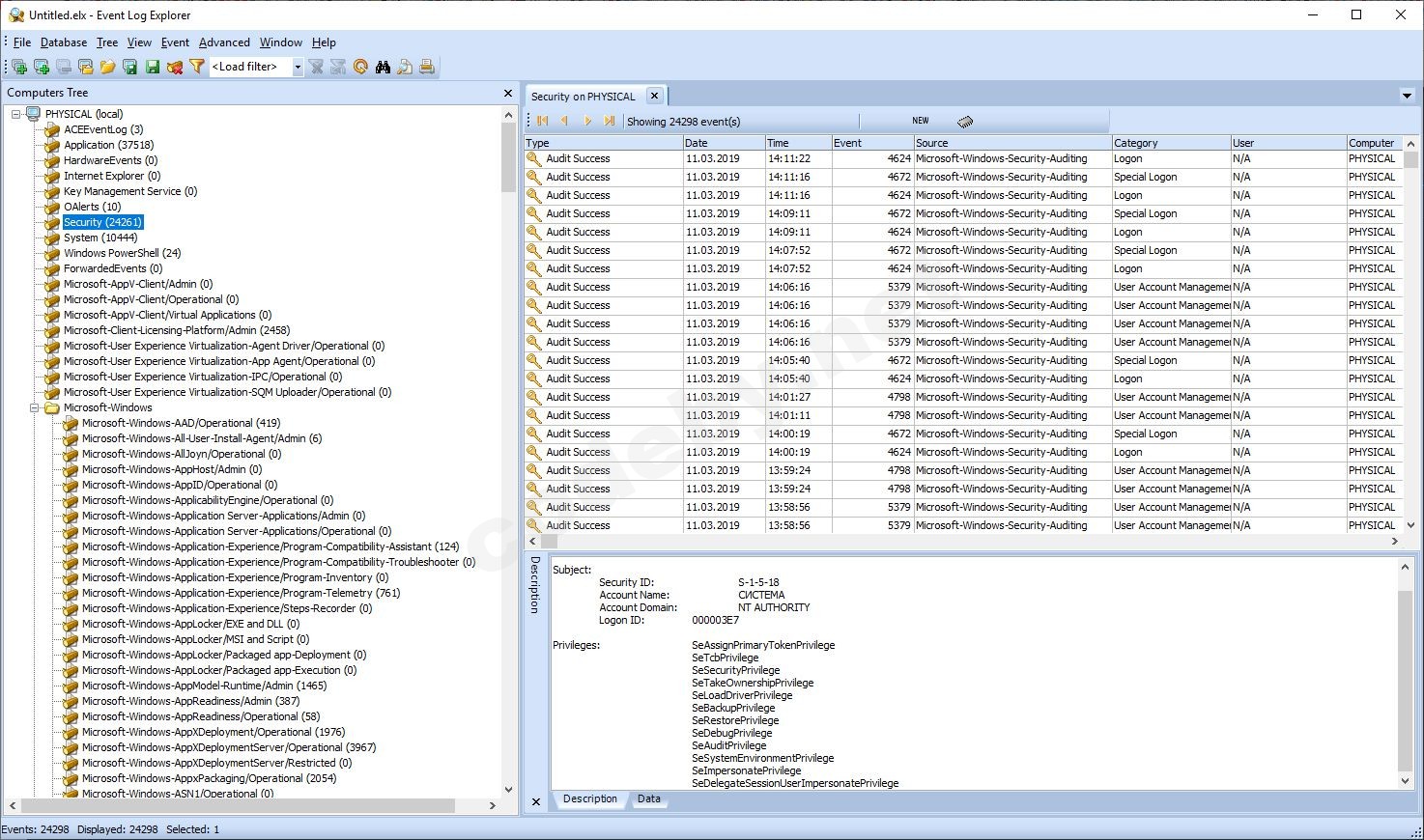
Task: Select System (10444) log in tree
Action: click(100, 238)
